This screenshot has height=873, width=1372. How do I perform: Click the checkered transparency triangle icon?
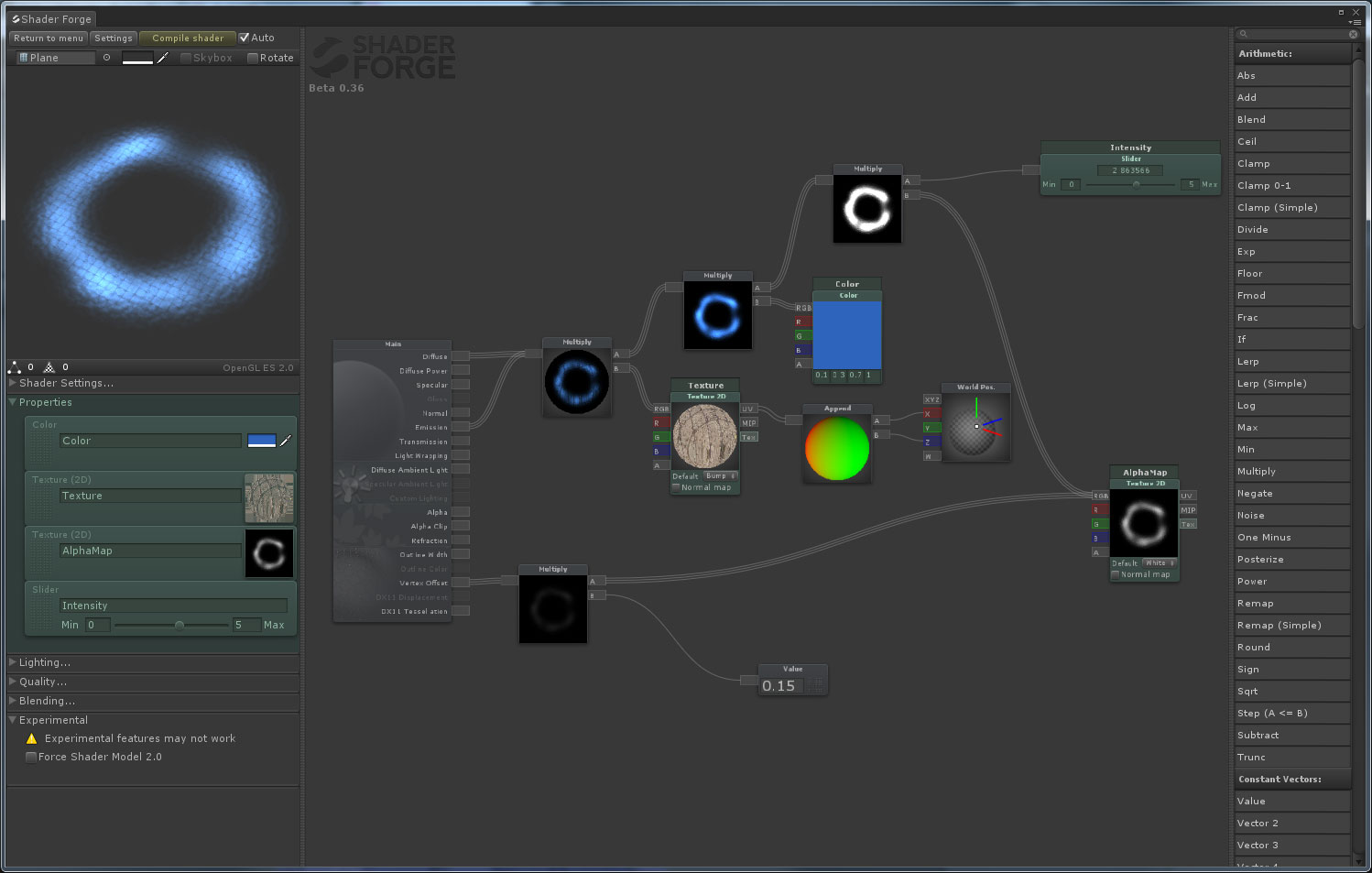click(x=49, y=367)
